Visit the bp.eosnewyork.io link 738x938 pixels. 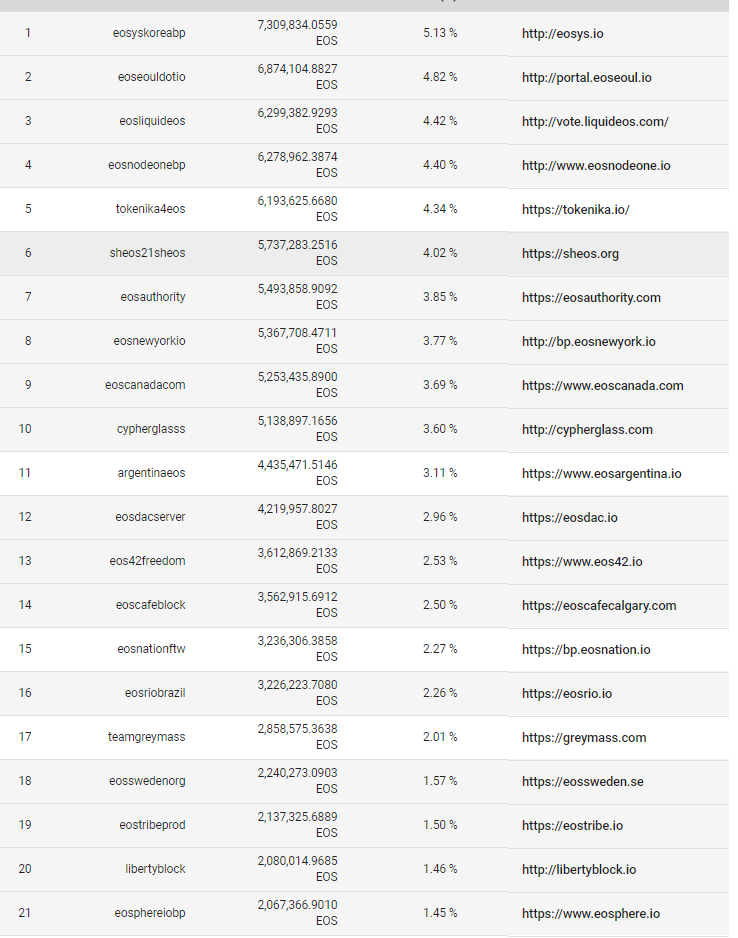588,342
